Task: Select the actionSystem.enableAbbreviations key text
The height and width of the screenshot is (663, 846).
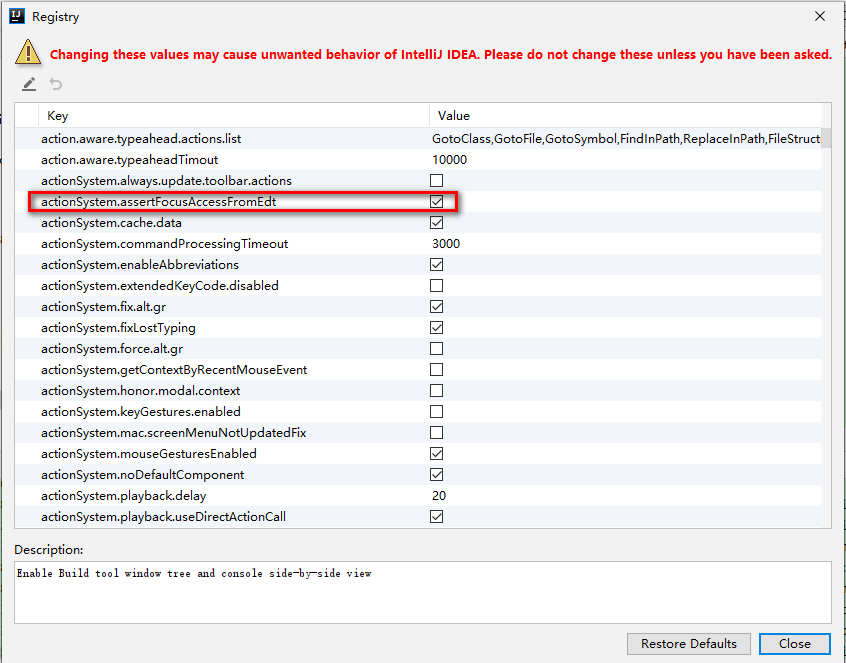Action: coord(140,265)
